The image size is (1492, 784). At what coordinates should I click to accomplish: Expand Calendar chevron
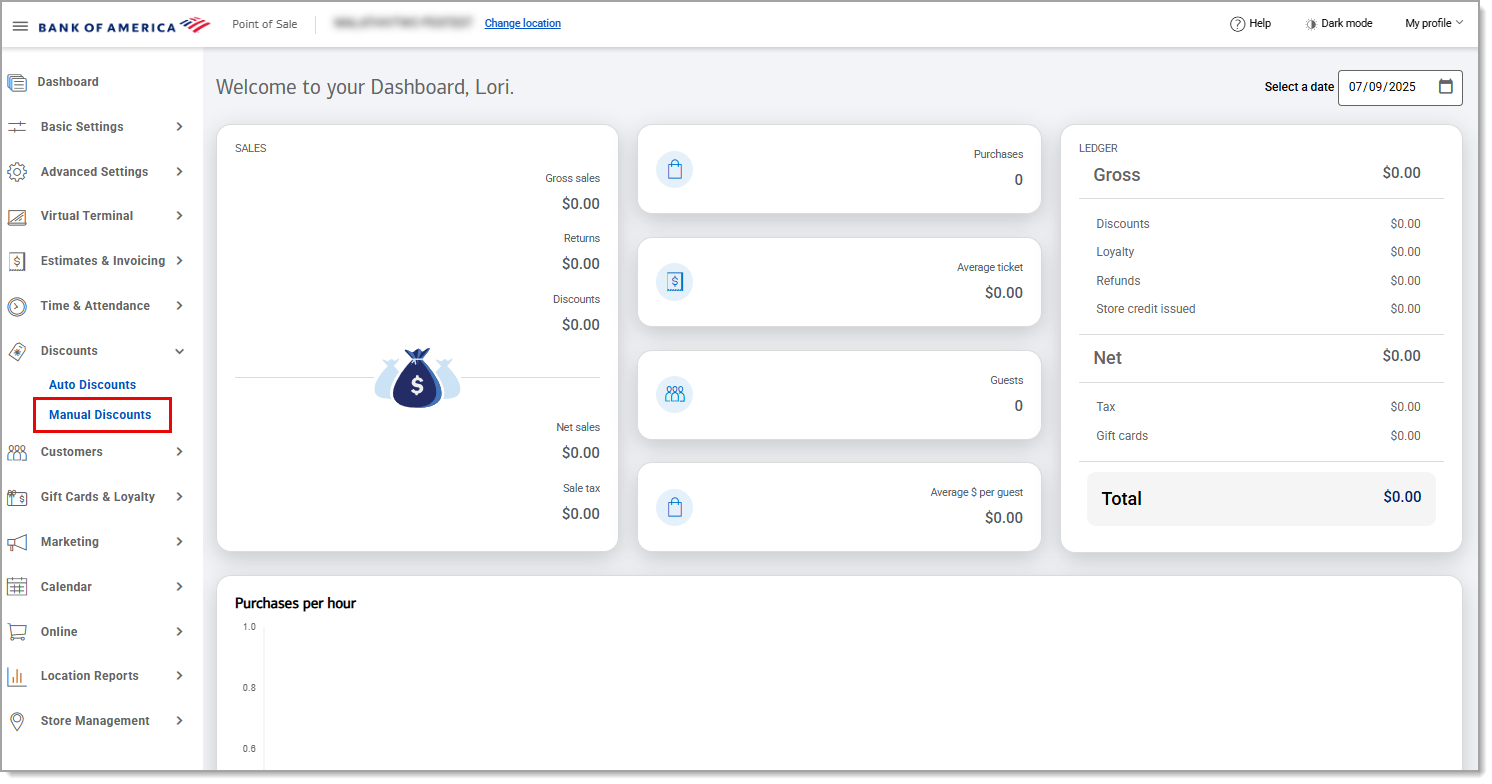point(179,587)
